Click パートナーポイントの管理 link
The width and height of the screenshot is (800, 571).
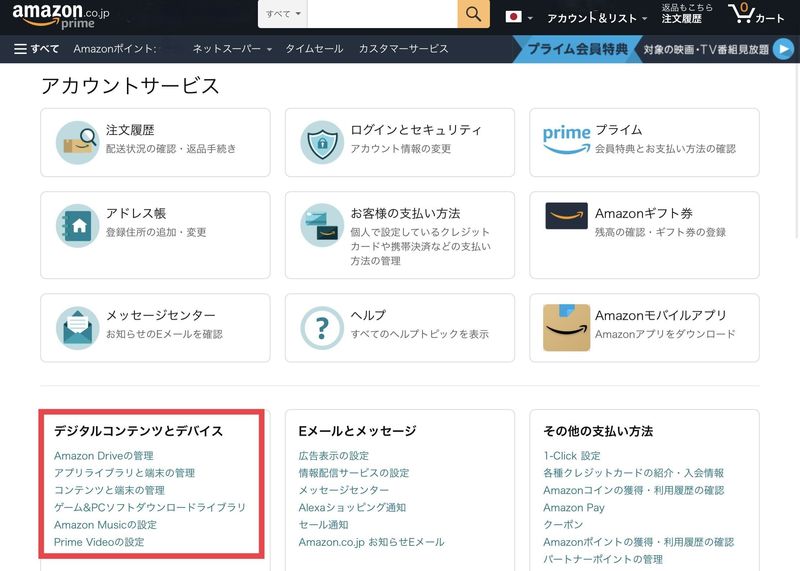(x=603, y=560)
